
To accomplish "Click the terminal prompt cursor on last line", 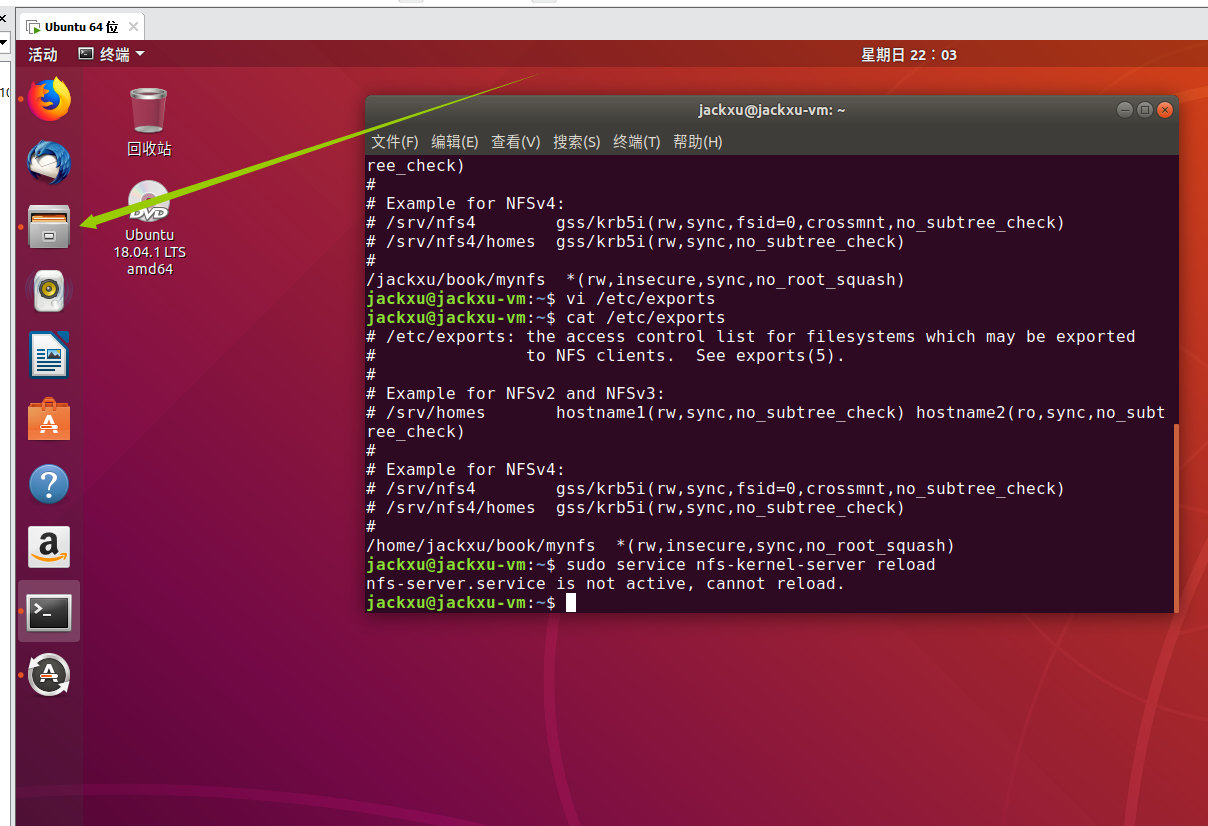I will 571,603.
